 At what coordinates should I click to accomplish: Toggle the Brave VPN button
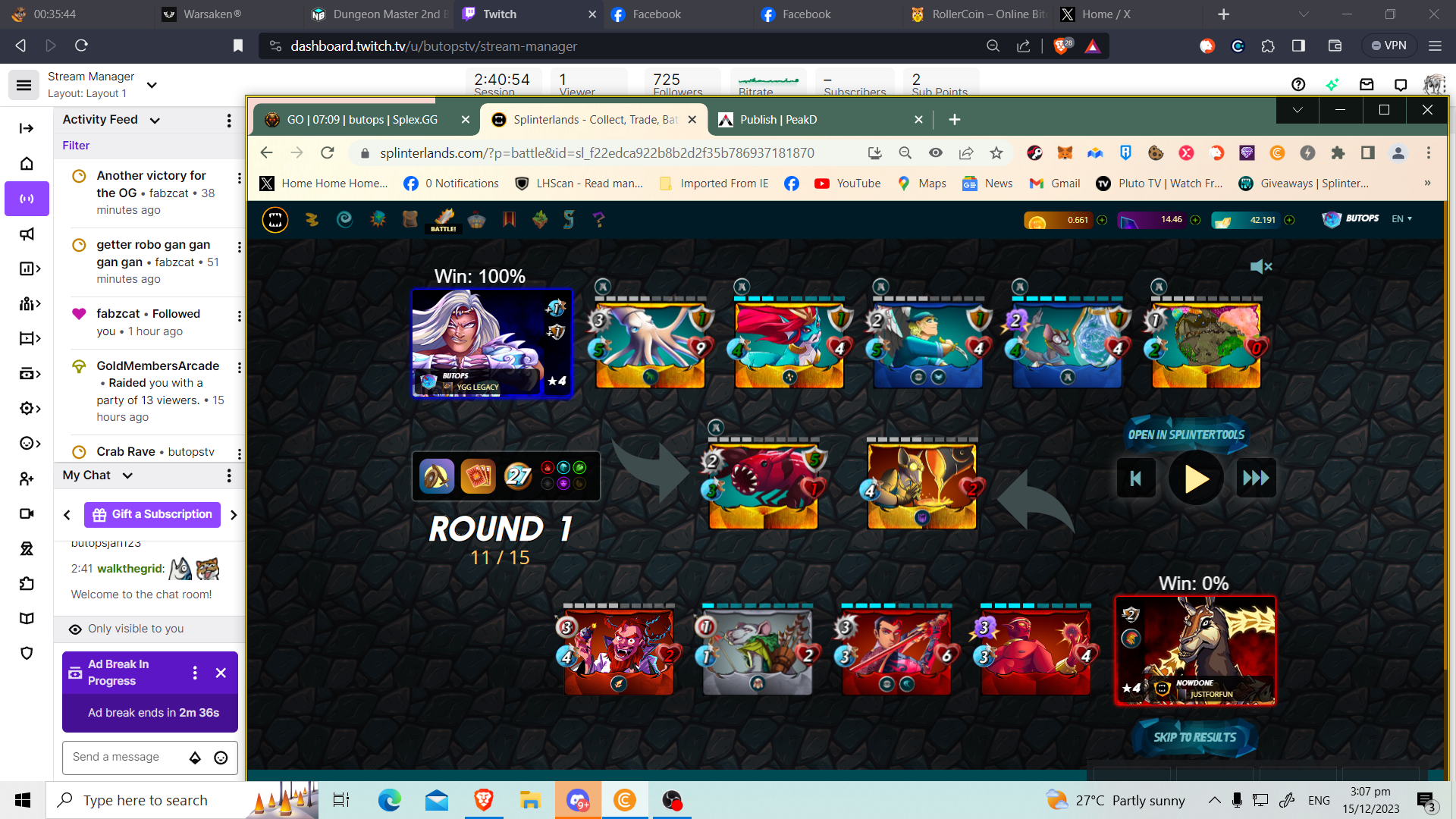point(1389,45)
